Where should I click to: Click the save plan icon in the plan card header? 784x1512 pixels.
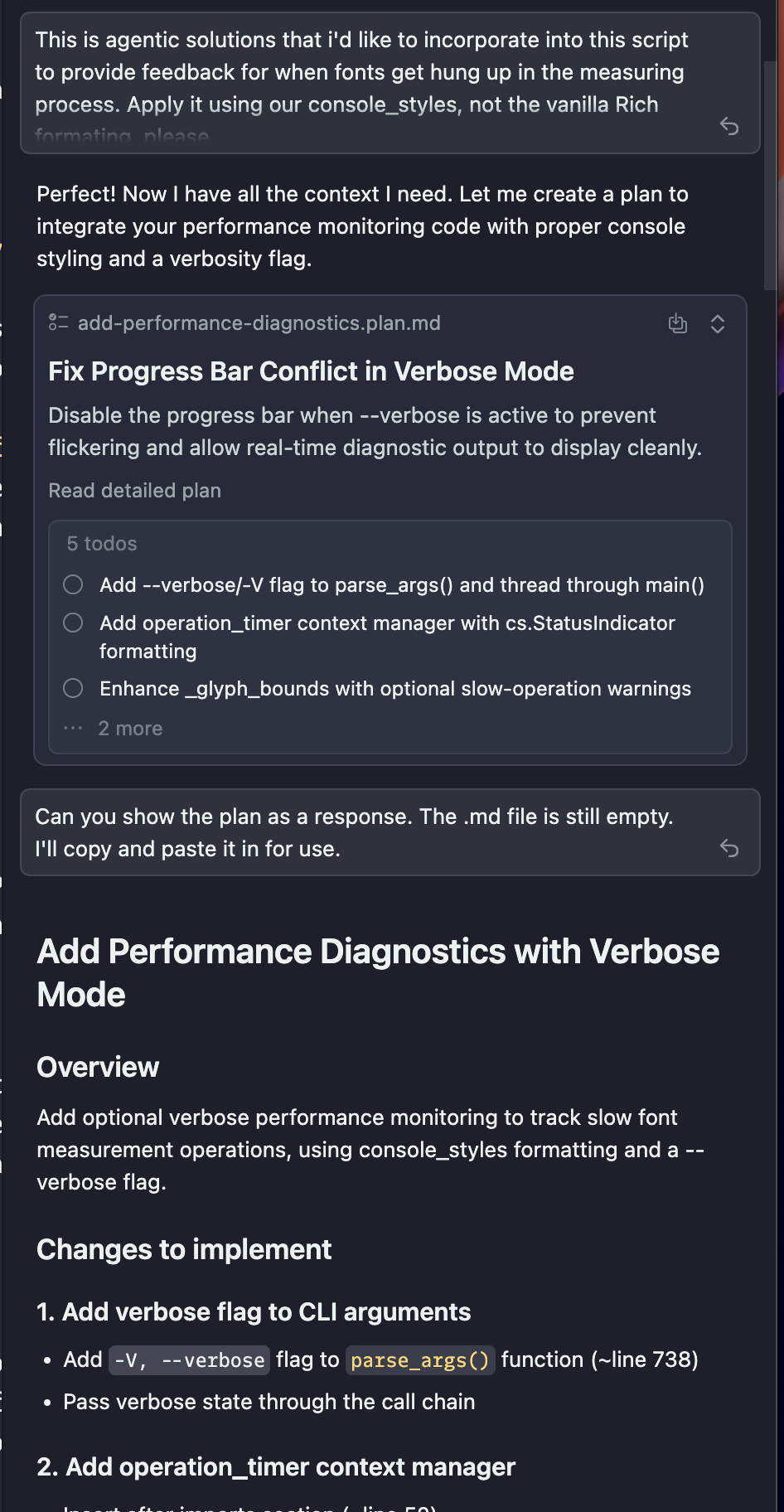(x=678, y=323)
